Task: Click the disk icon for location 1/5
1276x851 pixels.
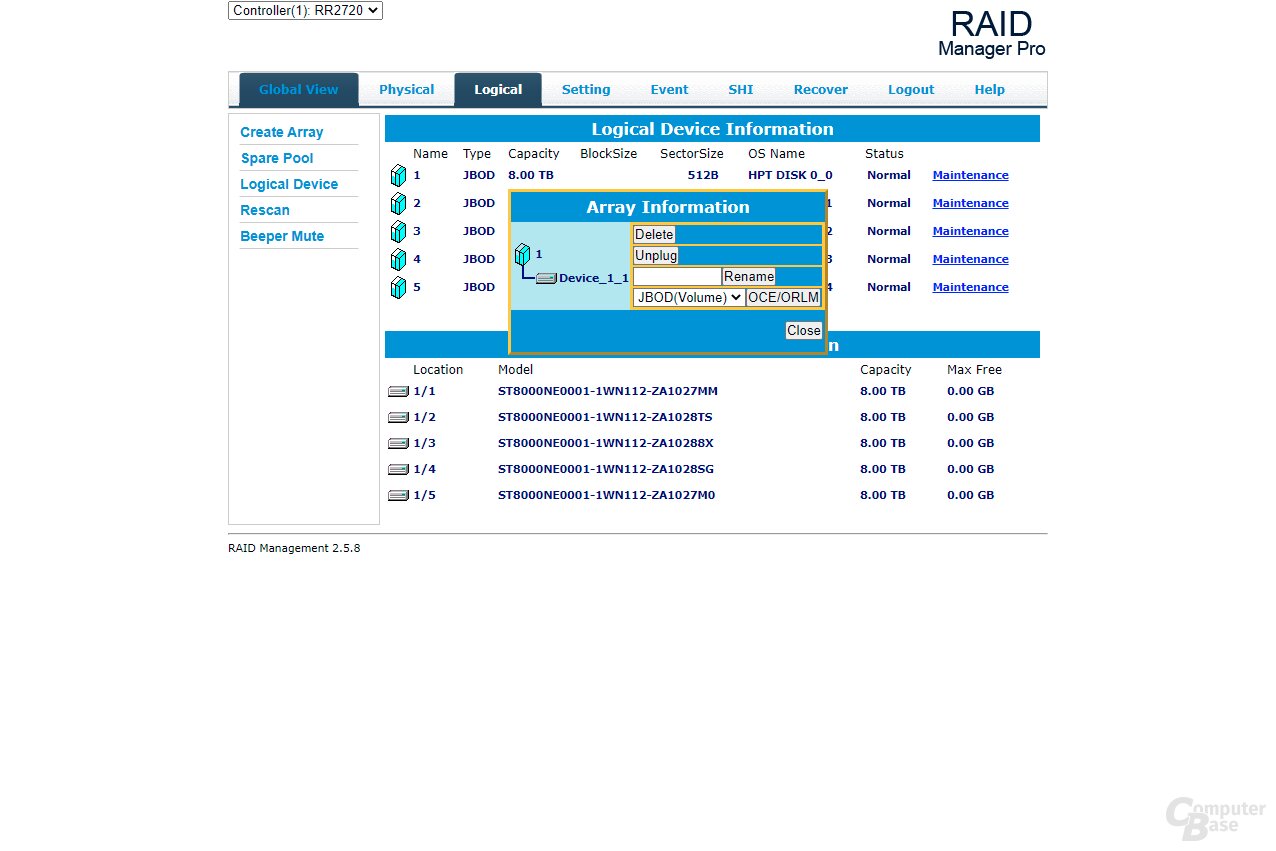Action: point(398,495)
